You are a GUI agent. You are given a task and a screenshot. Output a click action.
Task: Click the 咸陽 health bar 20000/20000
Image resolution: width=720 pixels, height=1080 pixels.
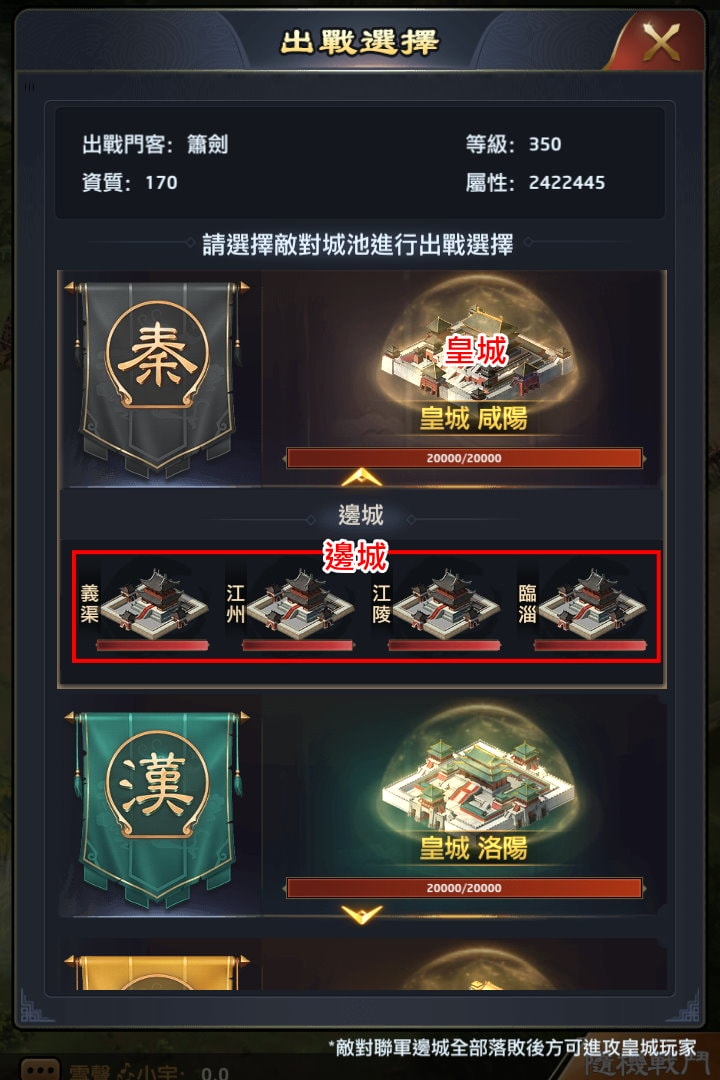click(464, 458)
